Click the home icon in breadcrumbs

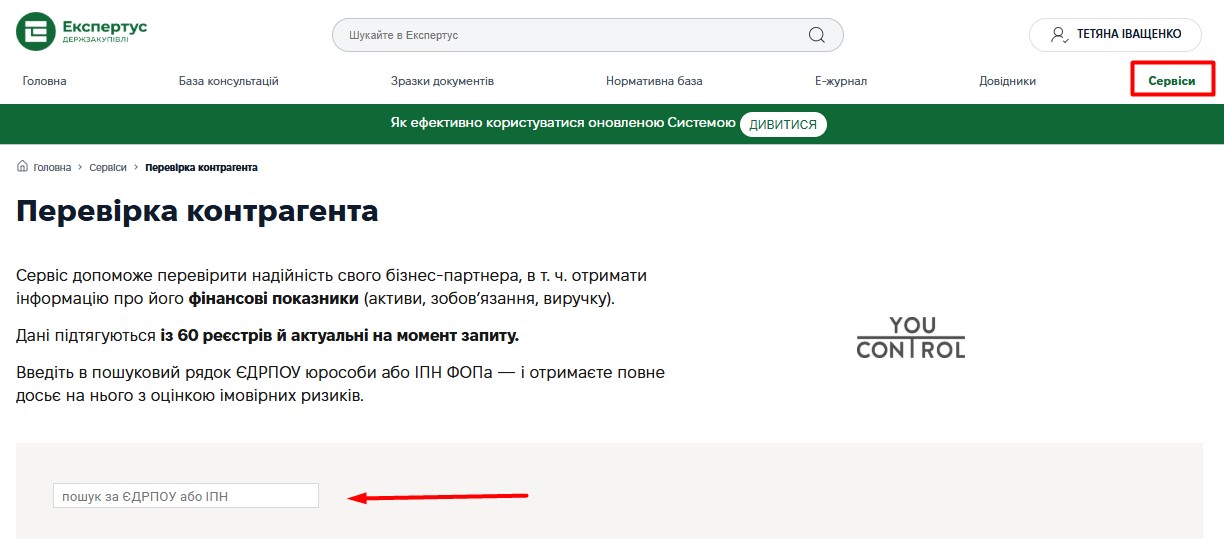click(x=22, y=167)
